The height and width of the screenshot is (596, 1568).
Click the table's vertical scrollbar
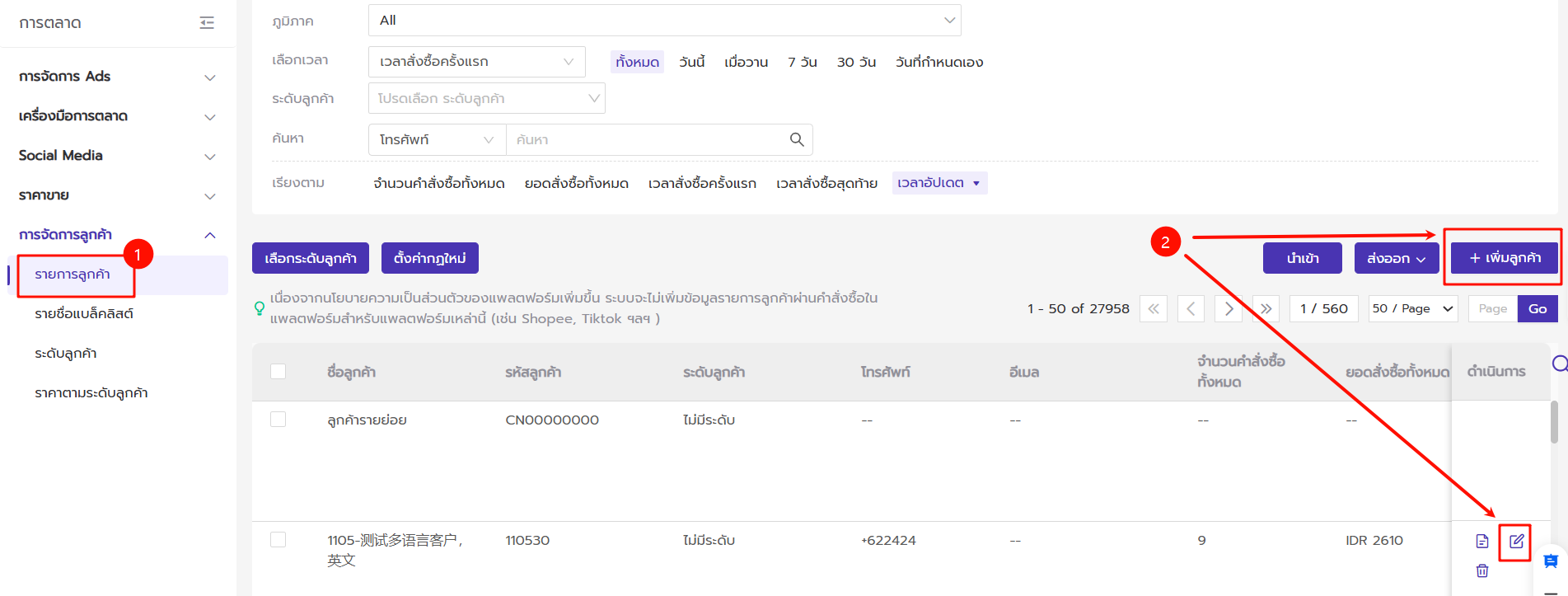(1553, 422)
